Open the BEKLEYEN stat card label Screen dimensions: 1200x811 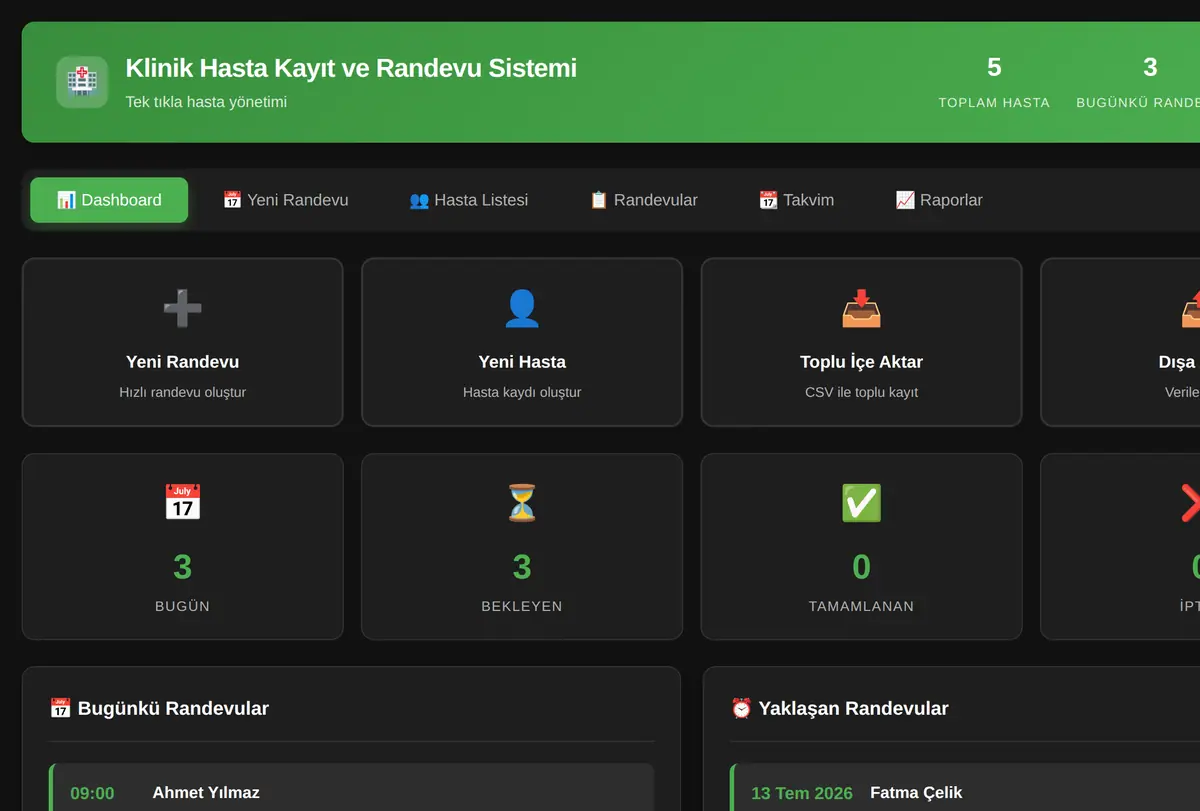pos(522,606)
